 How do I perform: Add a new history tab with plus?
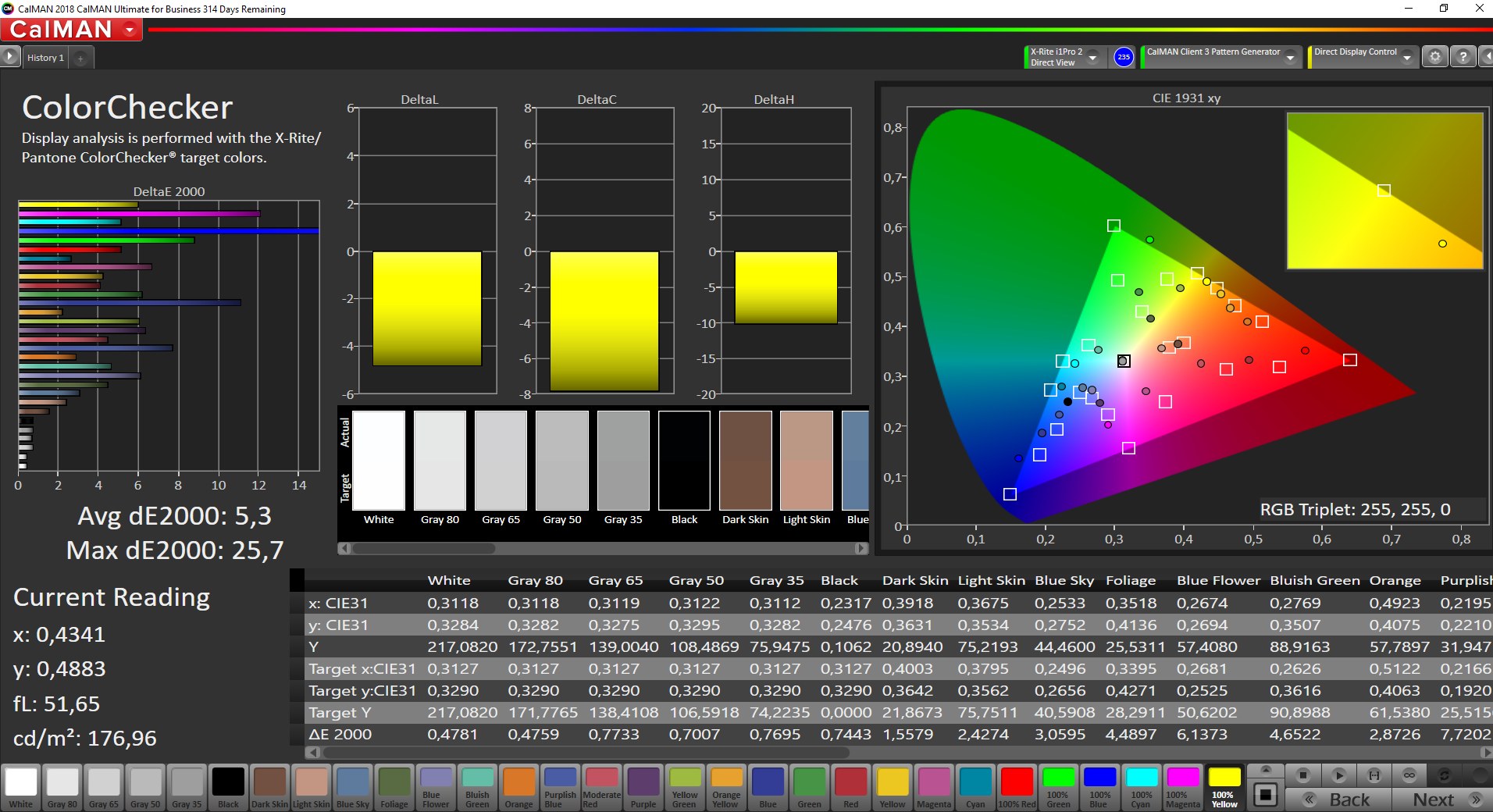tap(80, 58)
